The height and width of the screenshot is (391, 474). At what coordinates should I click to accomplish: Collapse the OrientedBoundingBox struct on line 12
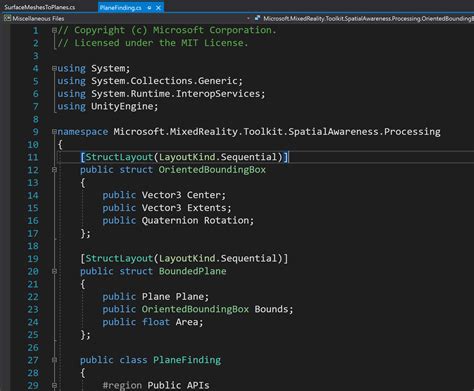54,170
